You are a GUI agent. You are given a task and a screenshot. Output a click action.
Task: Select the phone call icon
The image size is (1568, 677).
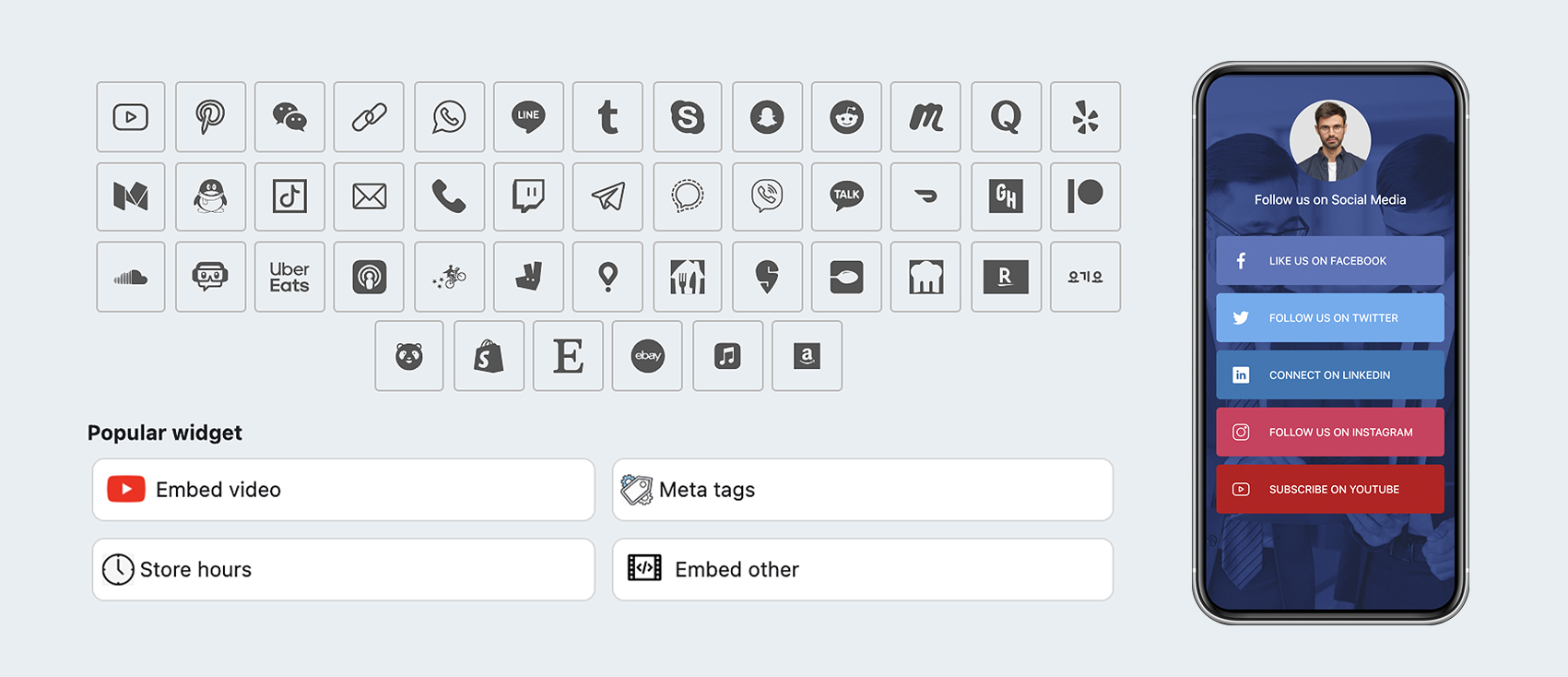(x=449, y=196)
